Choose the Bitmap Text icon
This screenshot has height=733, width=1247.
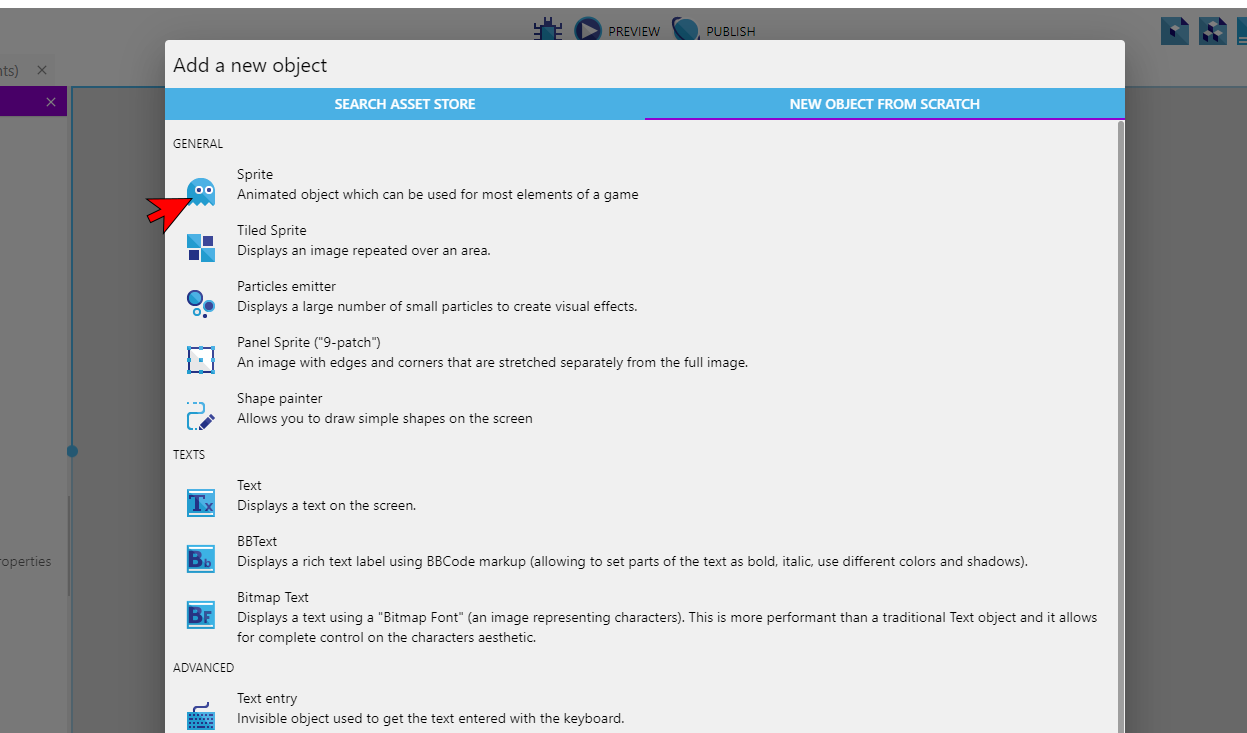click(x=201, y=615)
